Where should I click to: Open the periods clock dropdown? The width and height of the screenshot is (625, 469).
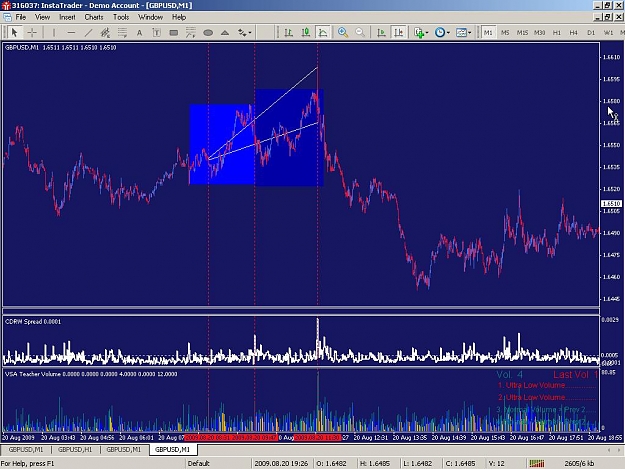442,33
